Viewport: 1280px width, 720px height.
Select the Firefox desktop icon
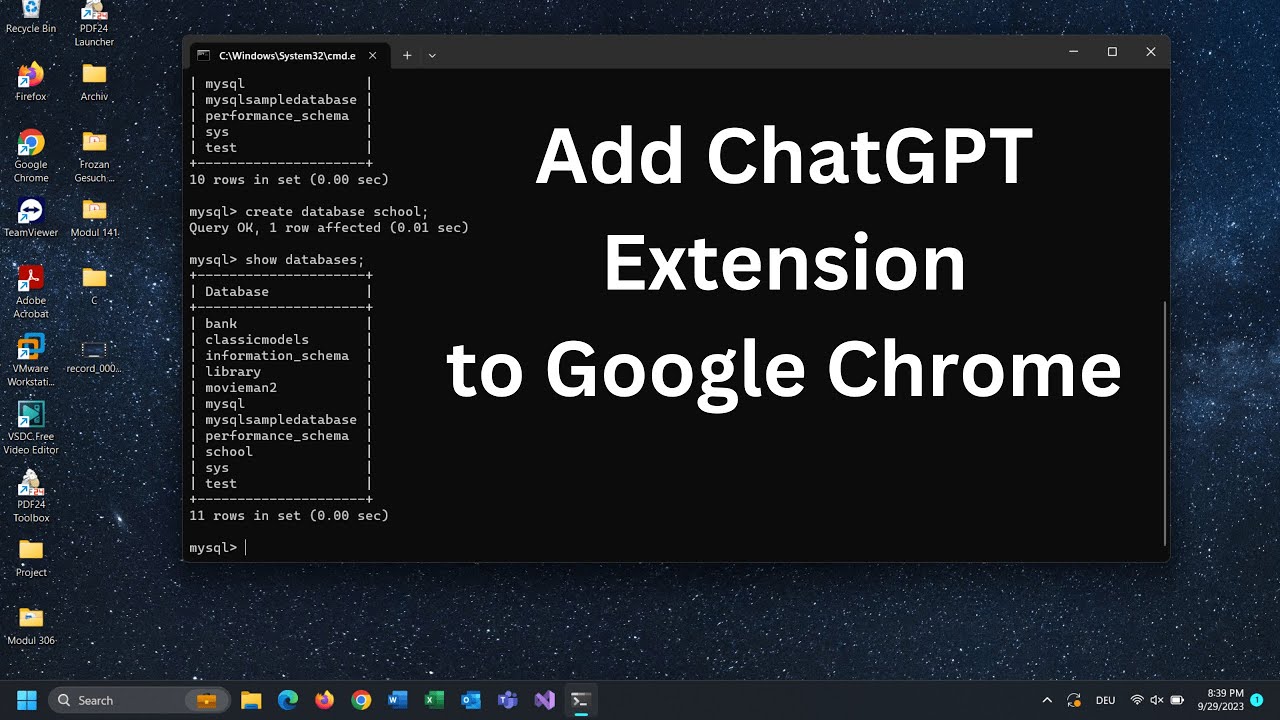coord(30,82)
